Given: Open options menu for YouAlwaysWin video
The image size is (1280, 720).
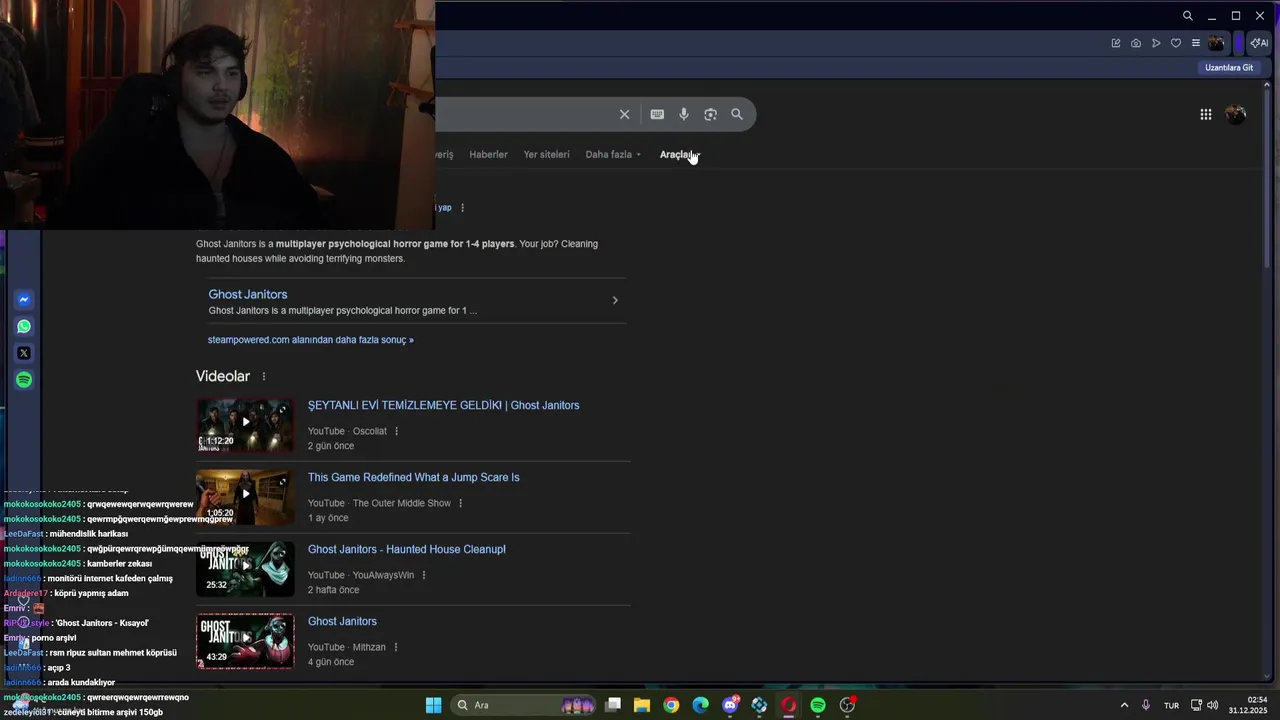Looking at the screenshot, I should pos(423,575).
